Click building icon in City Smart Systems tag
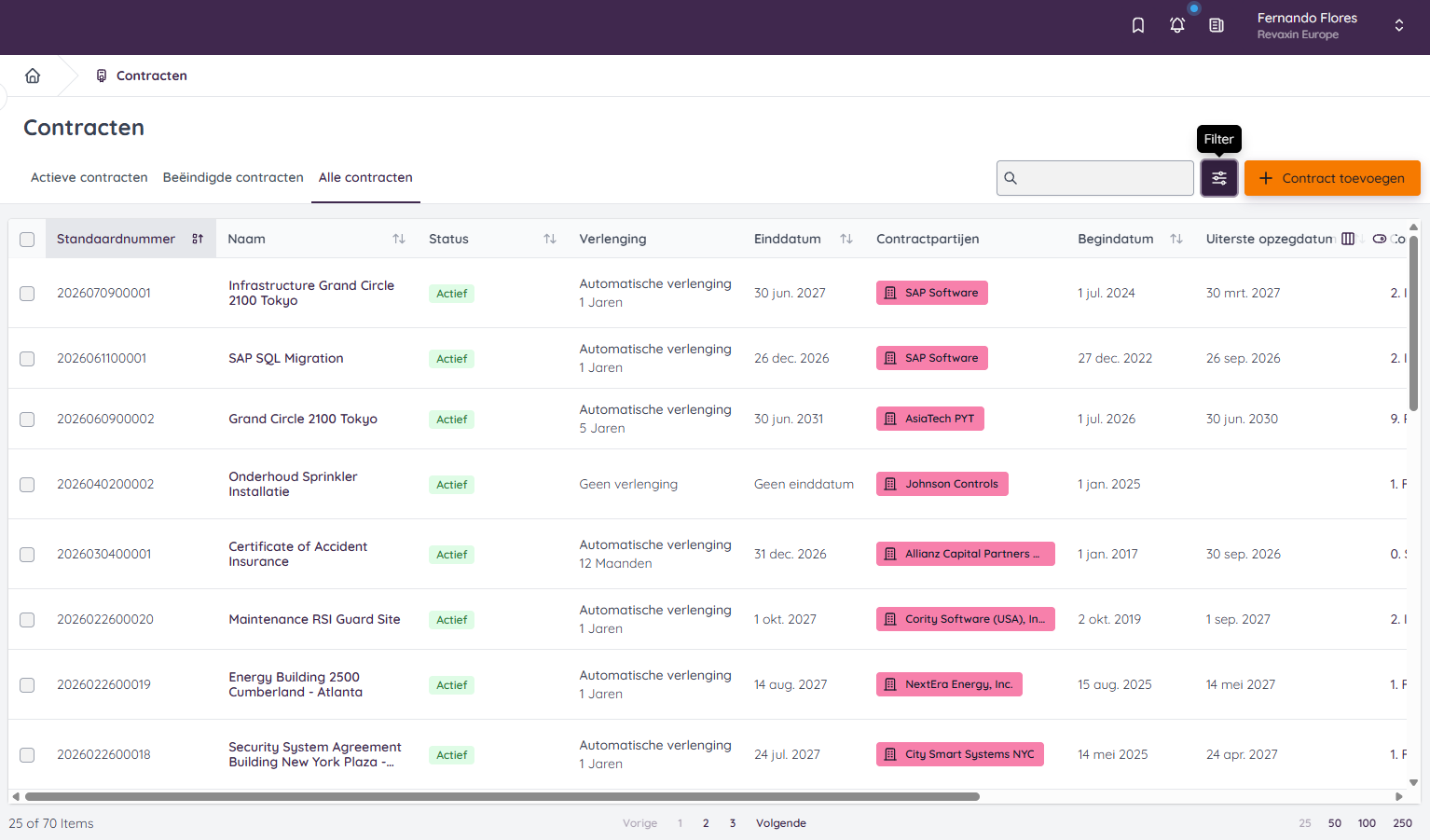Image resolution: width=1430 pixels, height=840 pixels. (890, 754)
